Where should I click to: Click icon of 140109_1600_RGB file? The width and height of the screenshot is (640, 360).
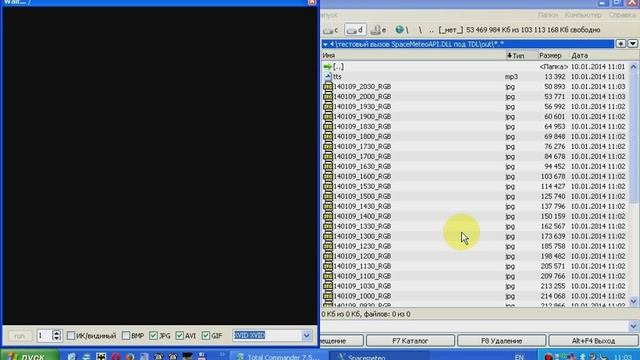click(328, 176)
